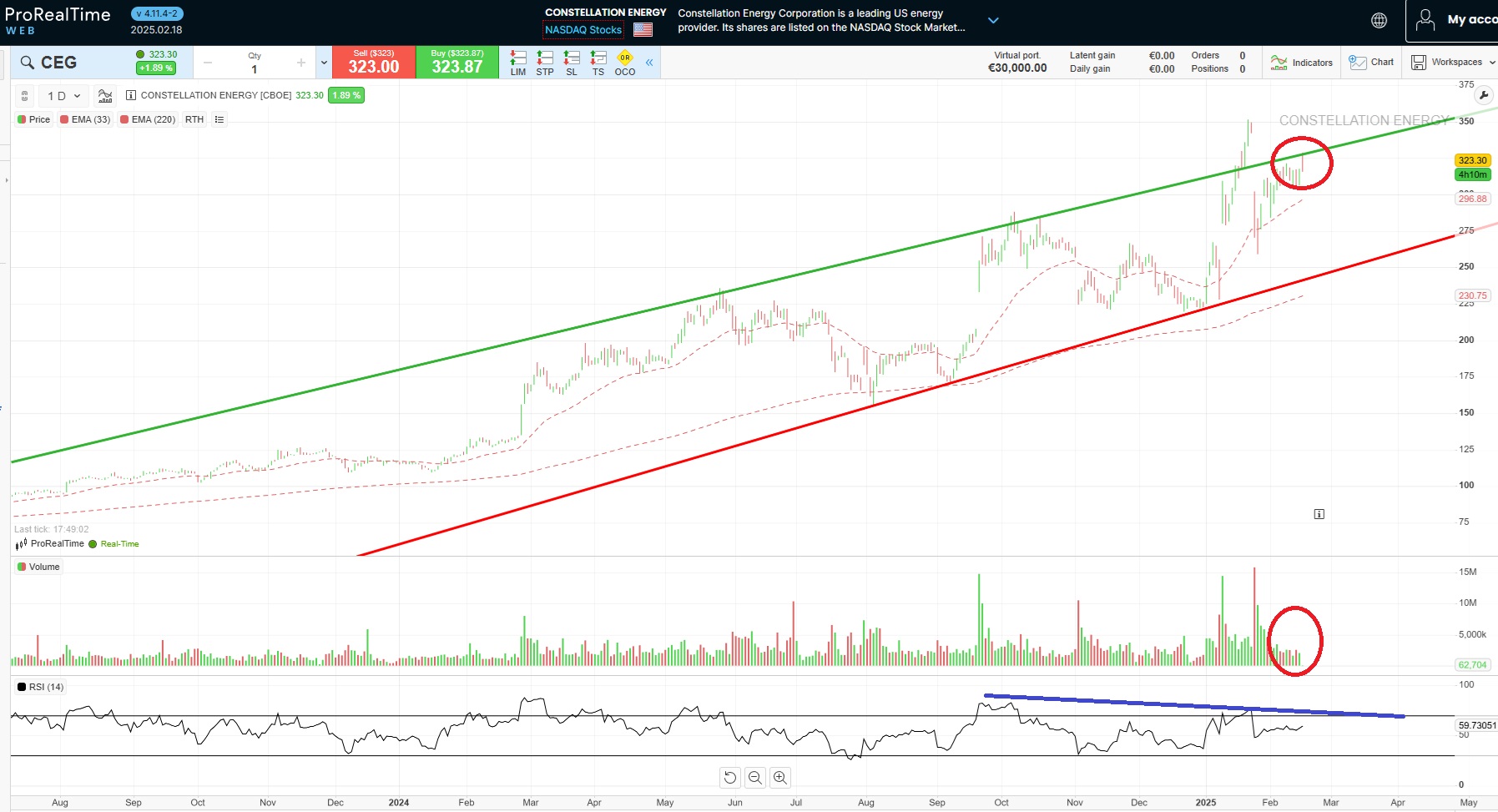Open the NASDAQ Stocks link

click(x=582, y=30)
